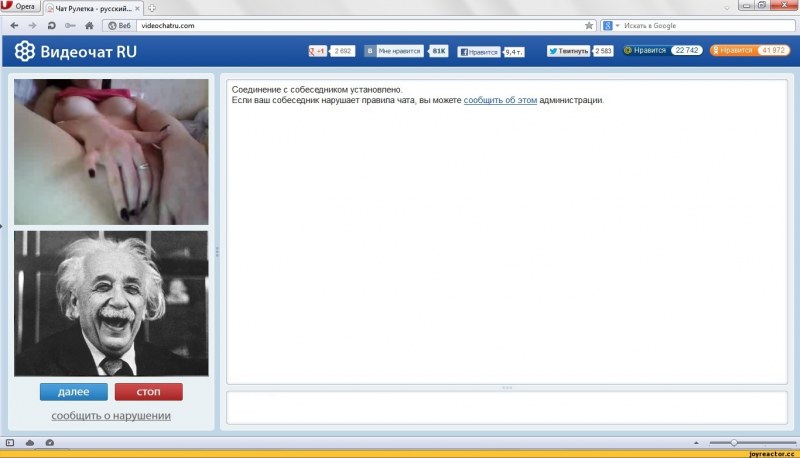
Task: Focus the videochatru.com address field
Action: 359,26
